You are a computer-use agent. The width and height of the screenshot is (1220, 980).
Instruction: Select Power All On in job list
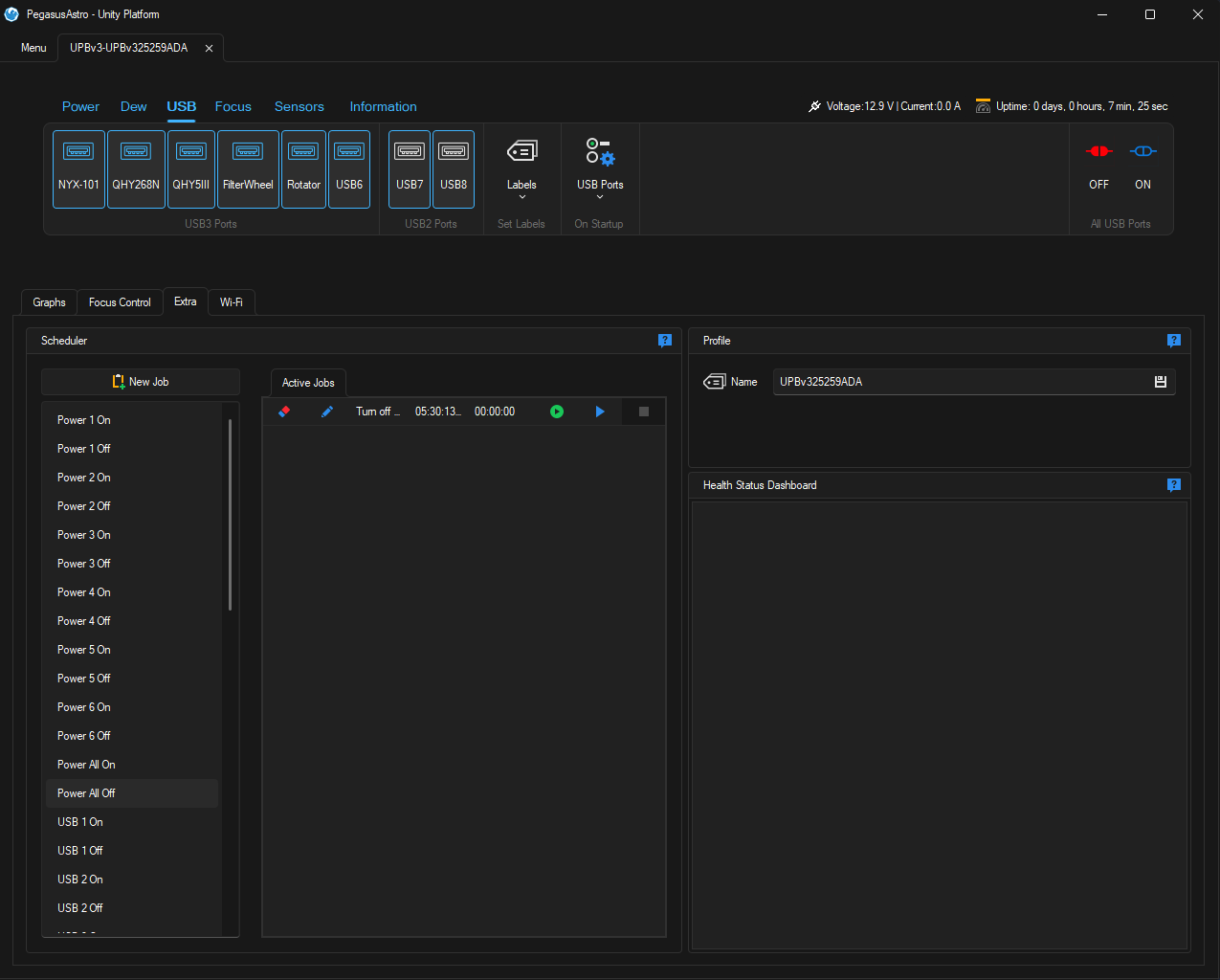(132, 765)
